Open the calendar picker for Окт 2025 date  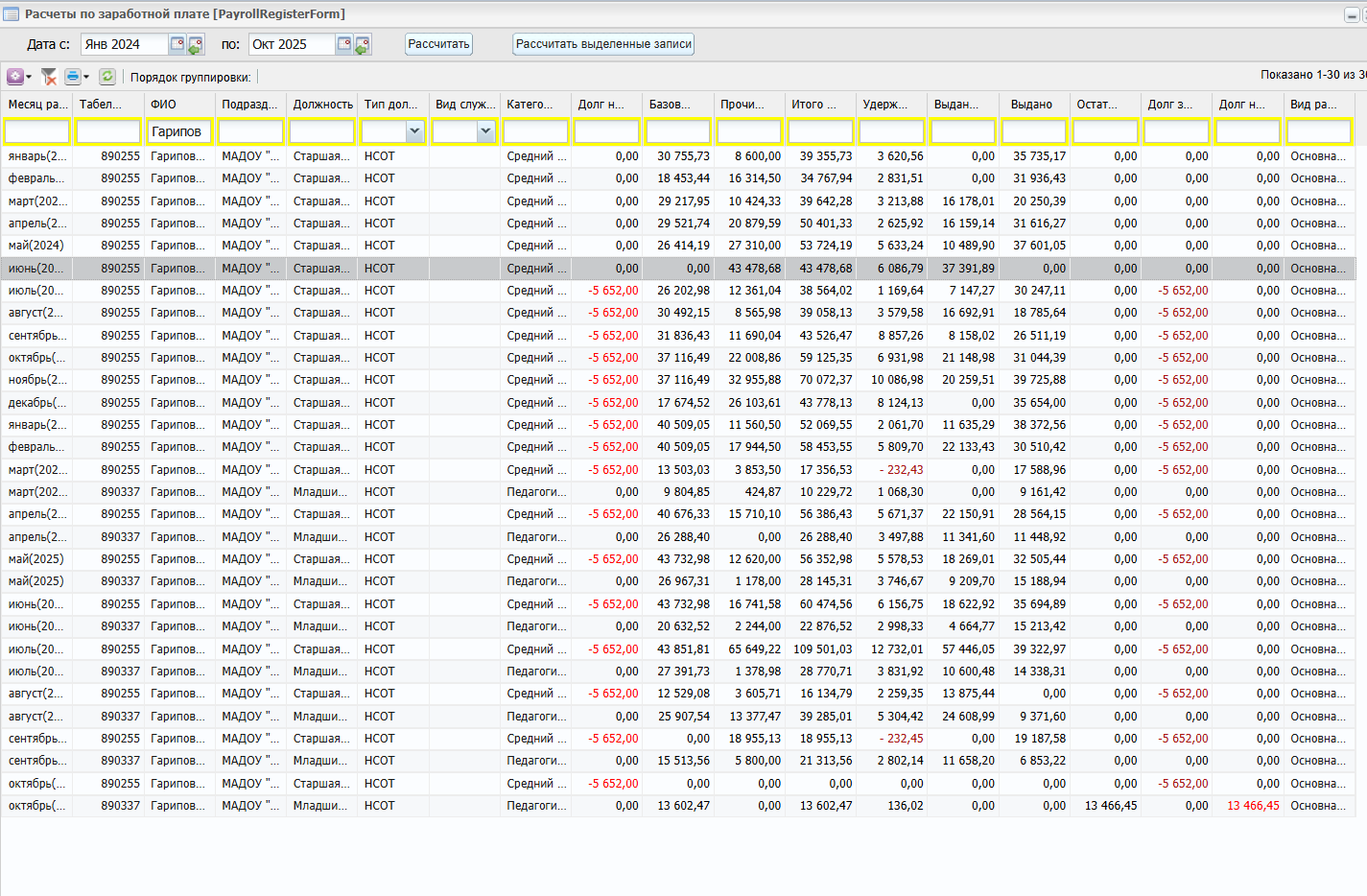pyautogui.click(x=343, y=44)
